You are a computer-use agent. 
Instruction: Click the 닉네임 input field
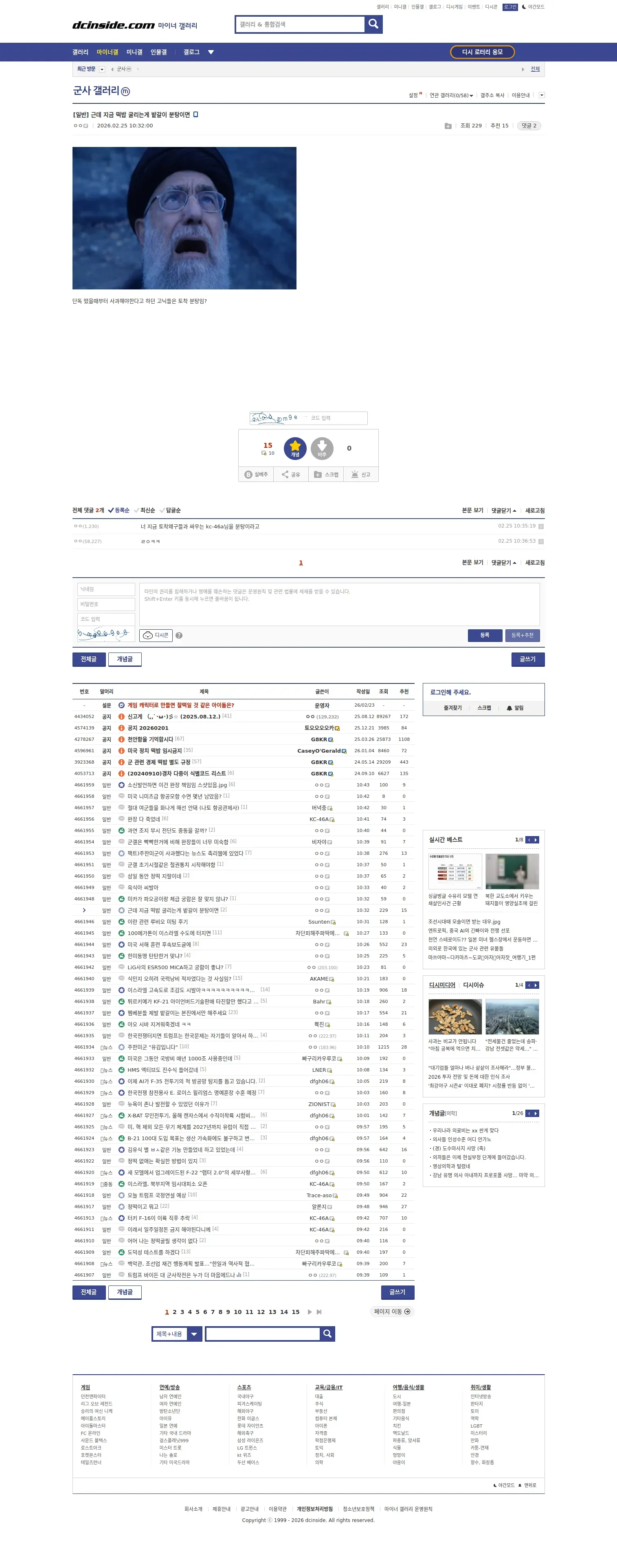107,589
